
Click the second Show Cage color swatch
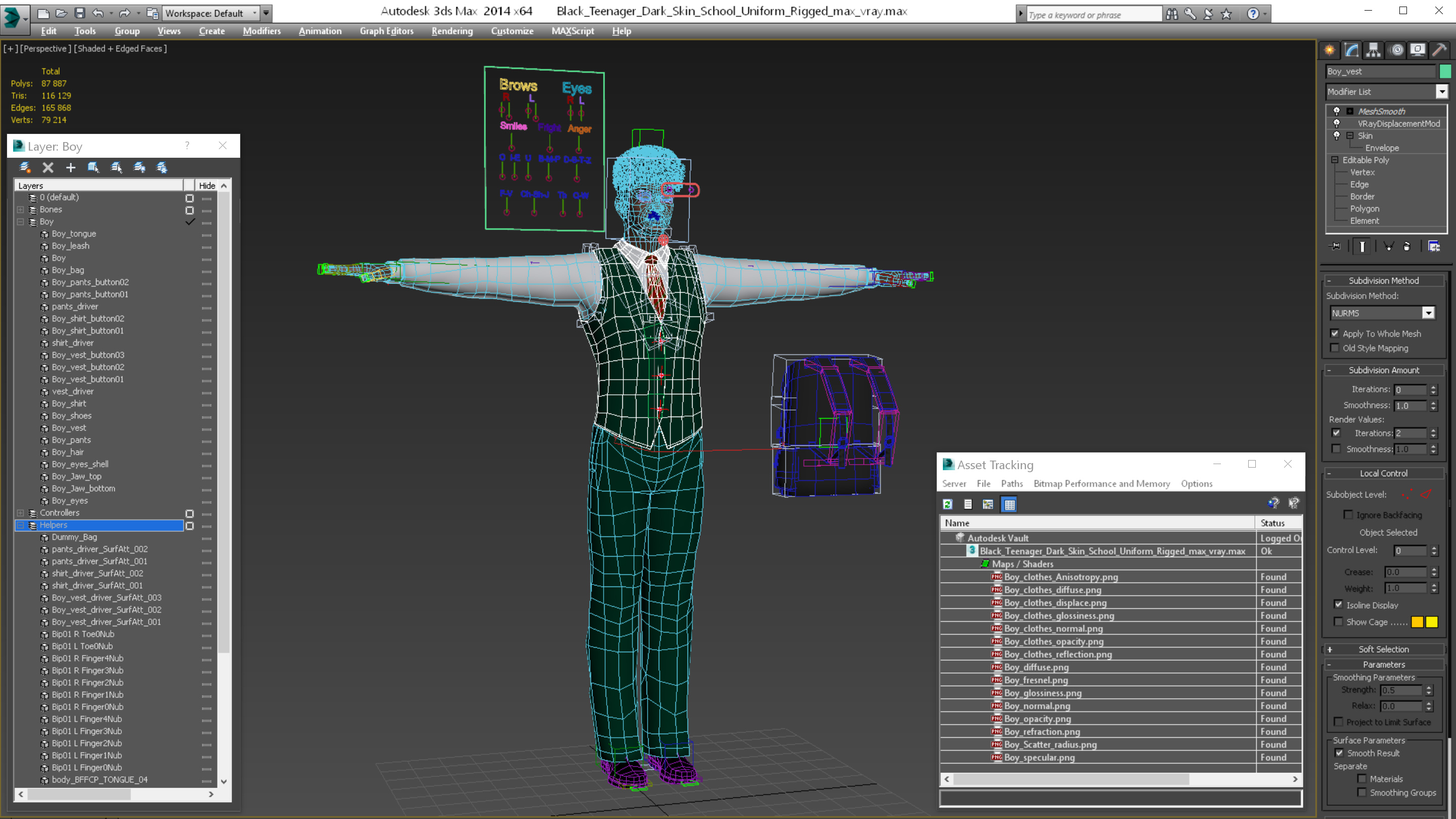(x=1431, y=622)
